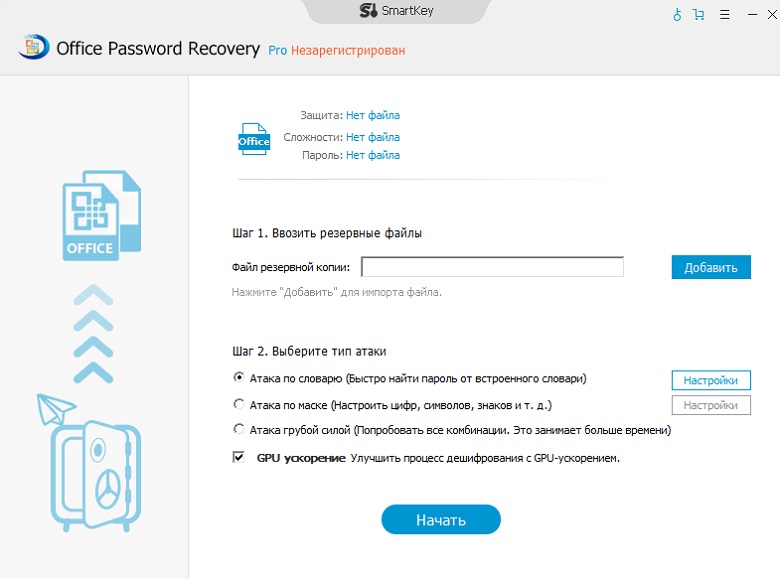Click the Добавить button to import file

coord(710,267)
